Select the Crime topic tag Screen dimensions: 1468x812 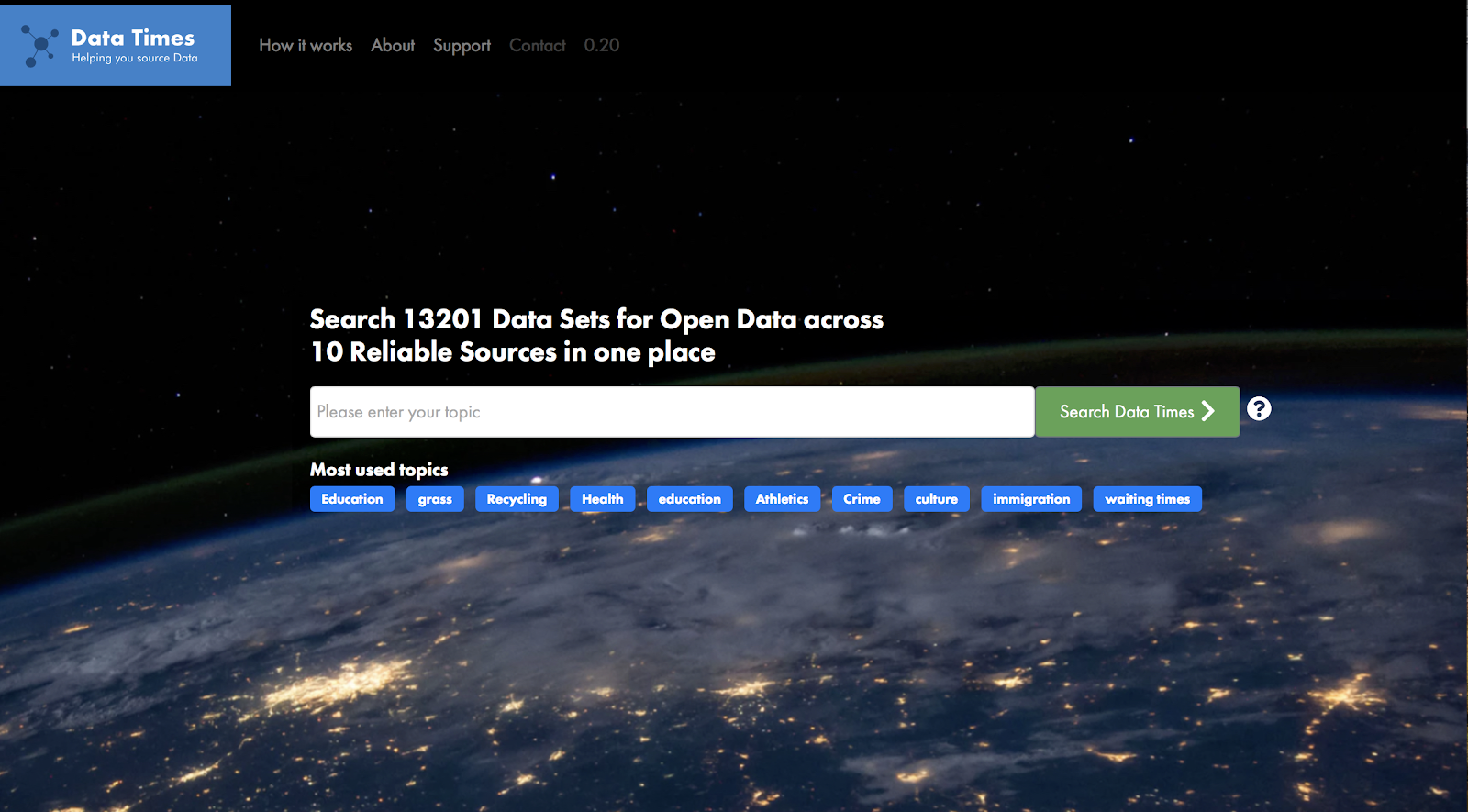click(862, 499)
